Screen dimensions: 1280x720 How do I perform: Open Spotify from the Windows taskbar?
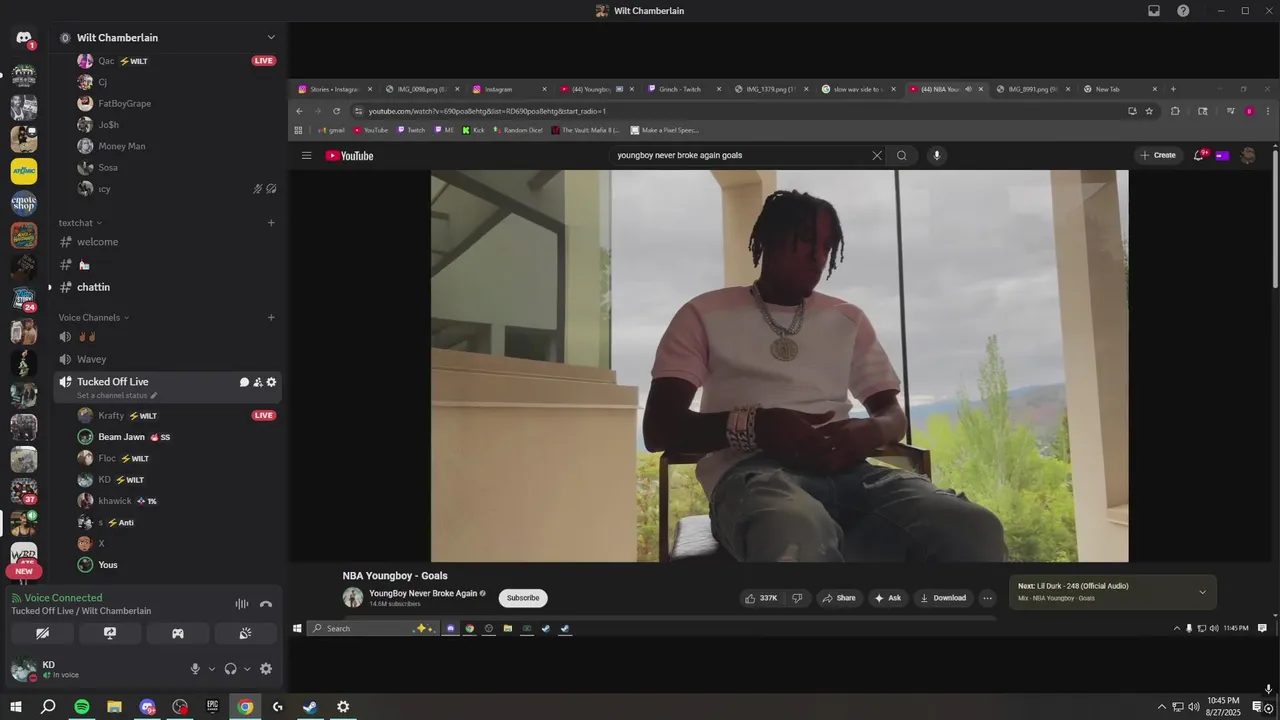pyautogui.click(x=82, y=707)
